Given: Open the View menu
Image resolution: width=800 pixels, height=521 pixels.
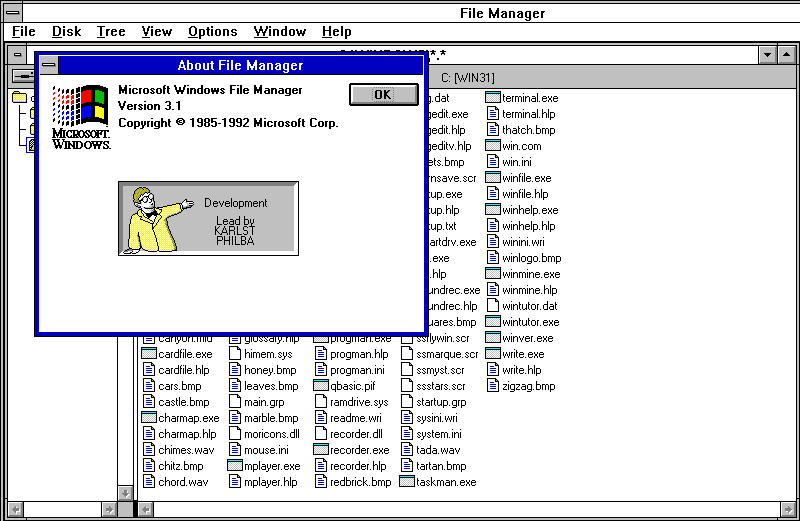Looking at the screenshot, I should tap(157, 32).
